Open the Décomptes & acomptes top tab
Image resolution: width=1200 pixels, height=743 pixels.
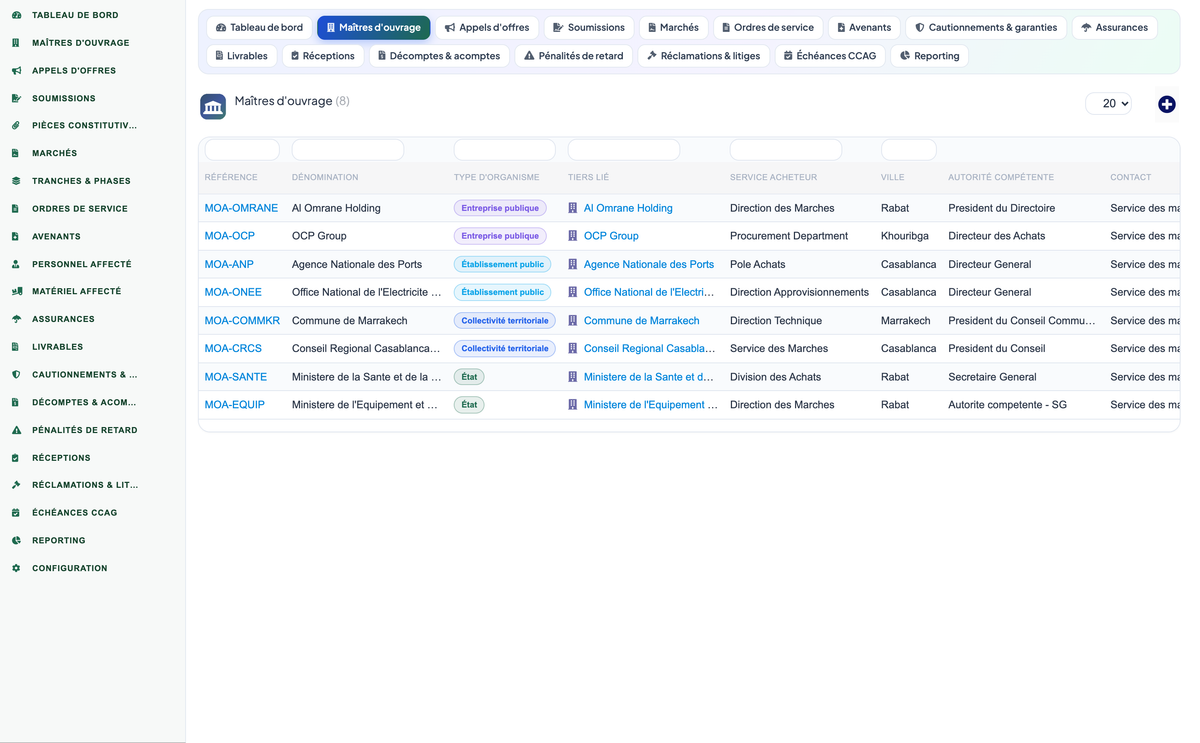439,56
